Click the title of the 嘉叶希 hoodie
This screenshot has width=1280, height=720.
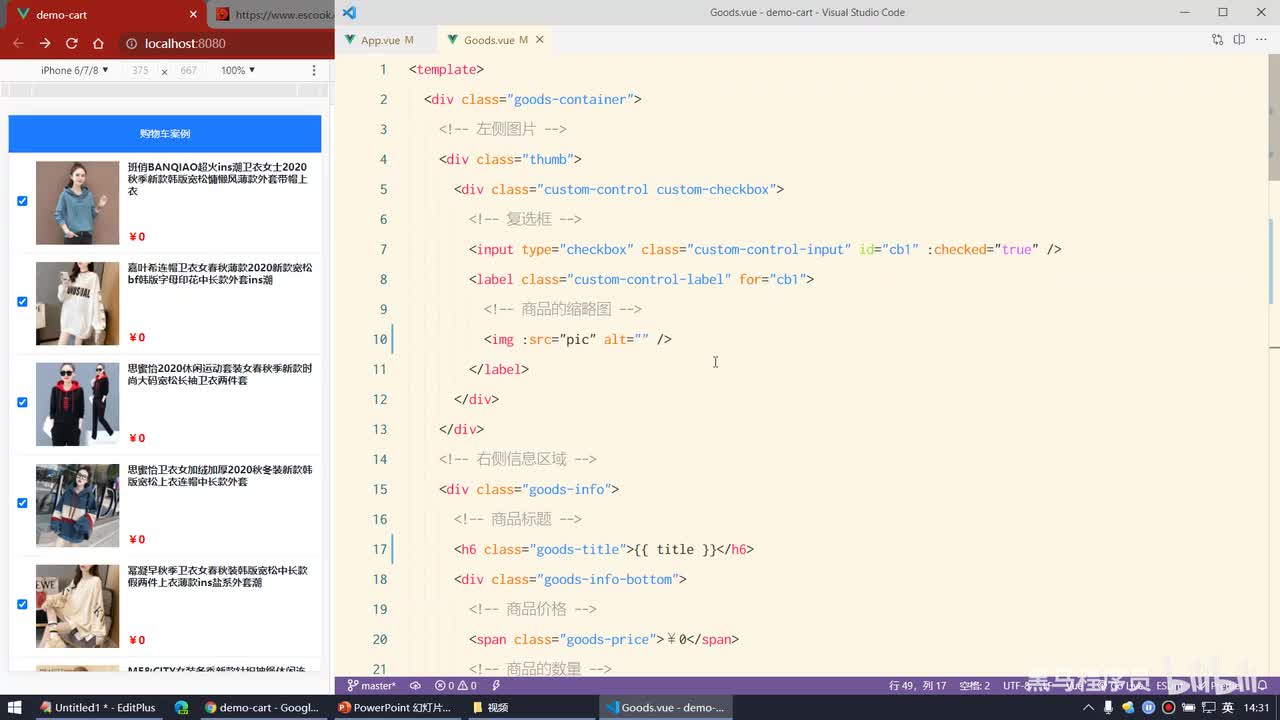coord(220,274)
